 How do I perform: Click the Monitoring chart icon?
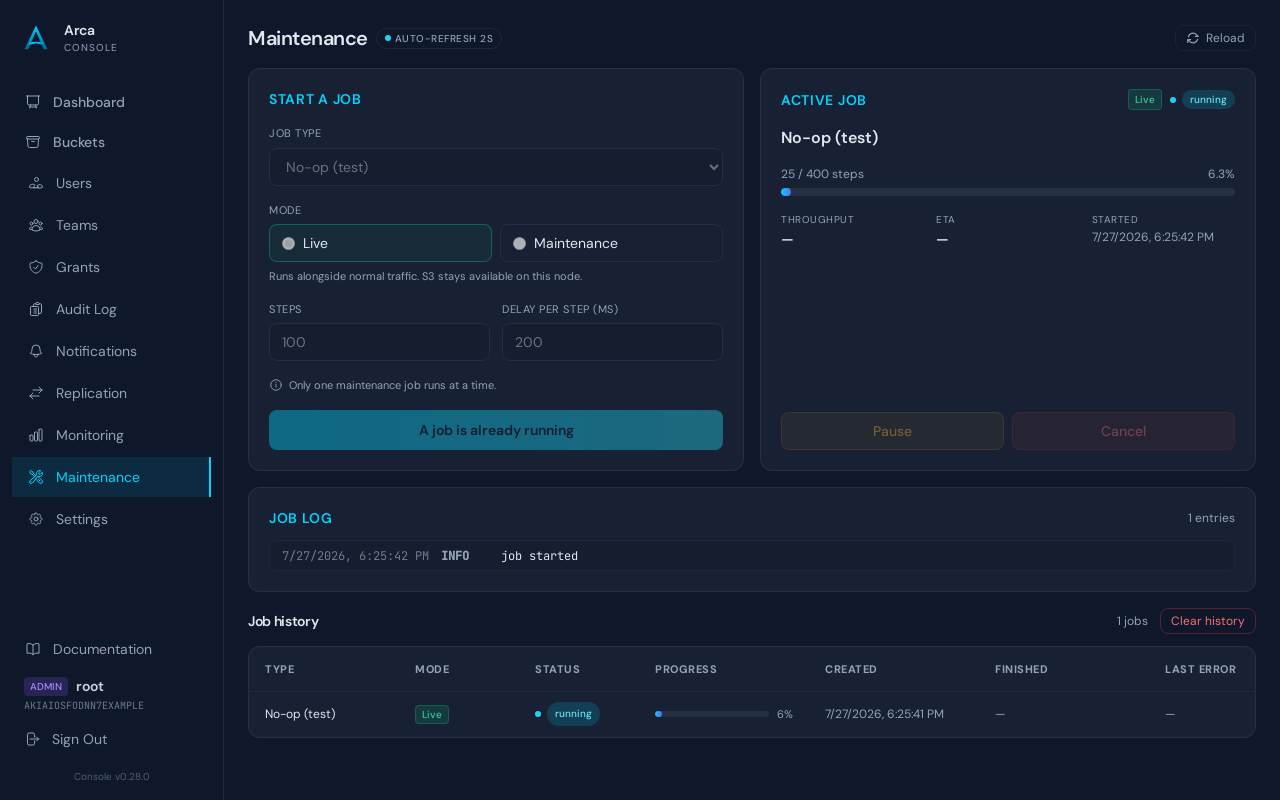36,435
